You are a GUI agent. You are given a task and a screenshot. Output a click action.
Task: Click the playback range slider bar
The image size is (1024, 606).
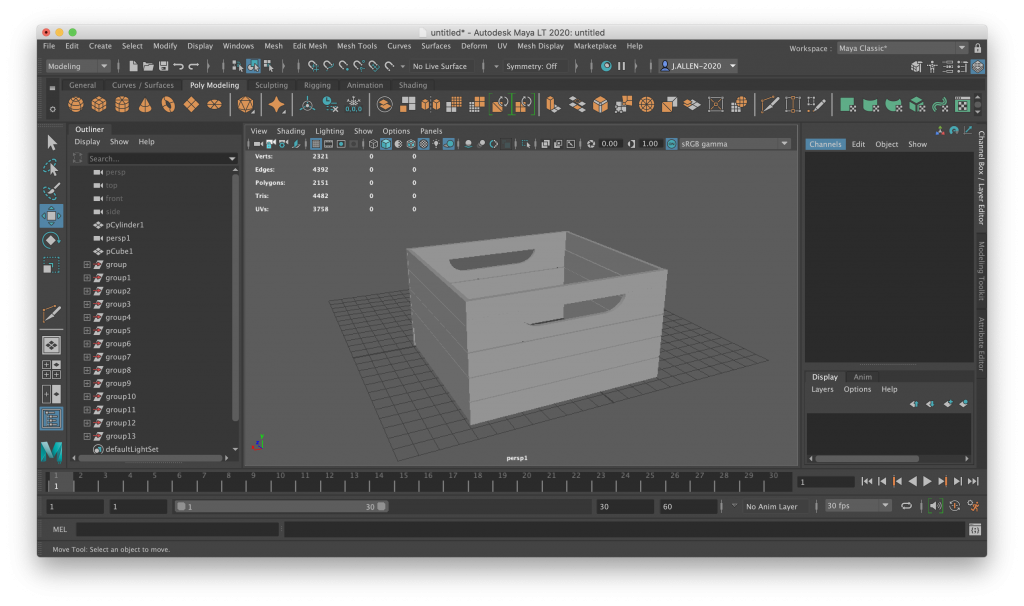coord(280,507)
